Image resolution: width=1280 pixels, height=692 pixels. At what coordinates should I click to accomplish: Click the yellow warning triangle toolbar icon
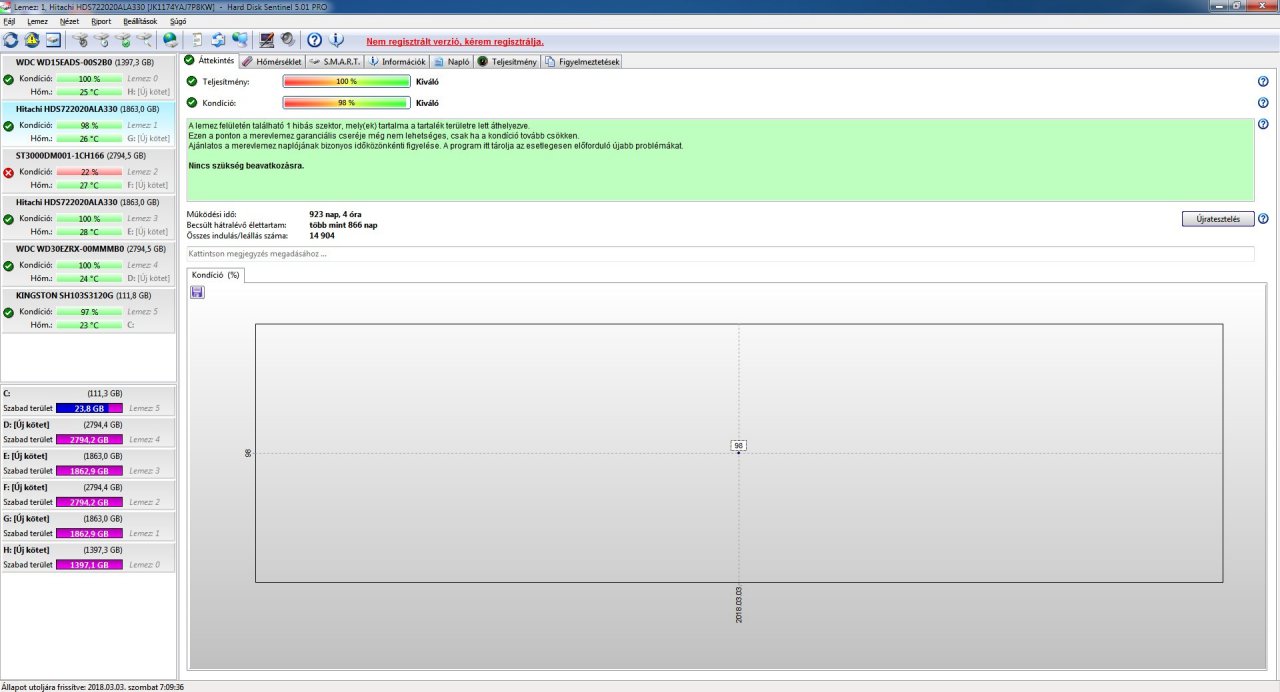[x=32, y=40]
